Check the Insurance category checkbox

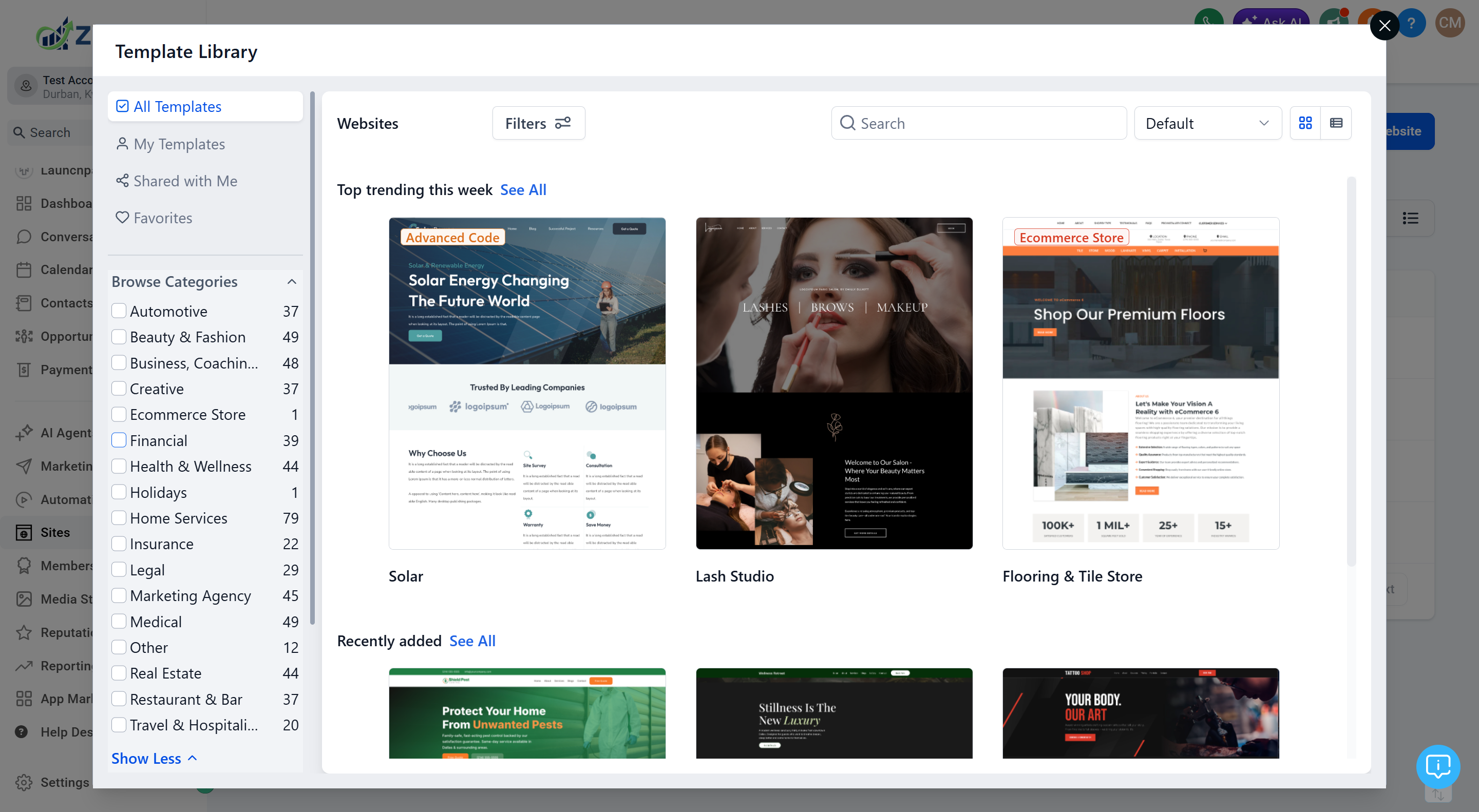point(119,544)
